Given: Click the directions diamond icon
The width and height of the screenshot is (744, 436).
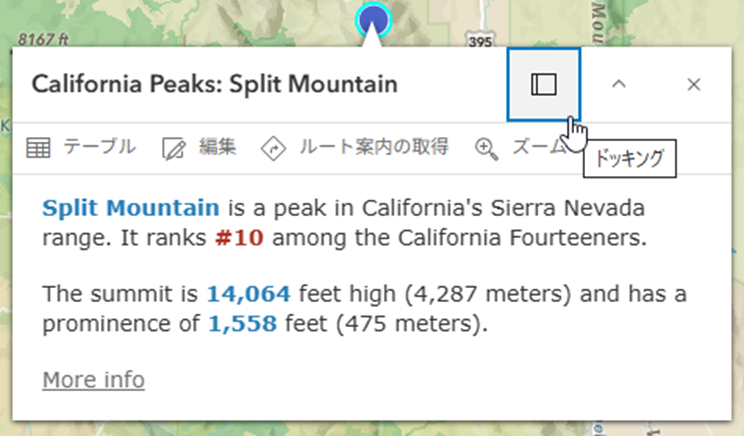Looking at the screenshot, I should [x=273, y=148].
